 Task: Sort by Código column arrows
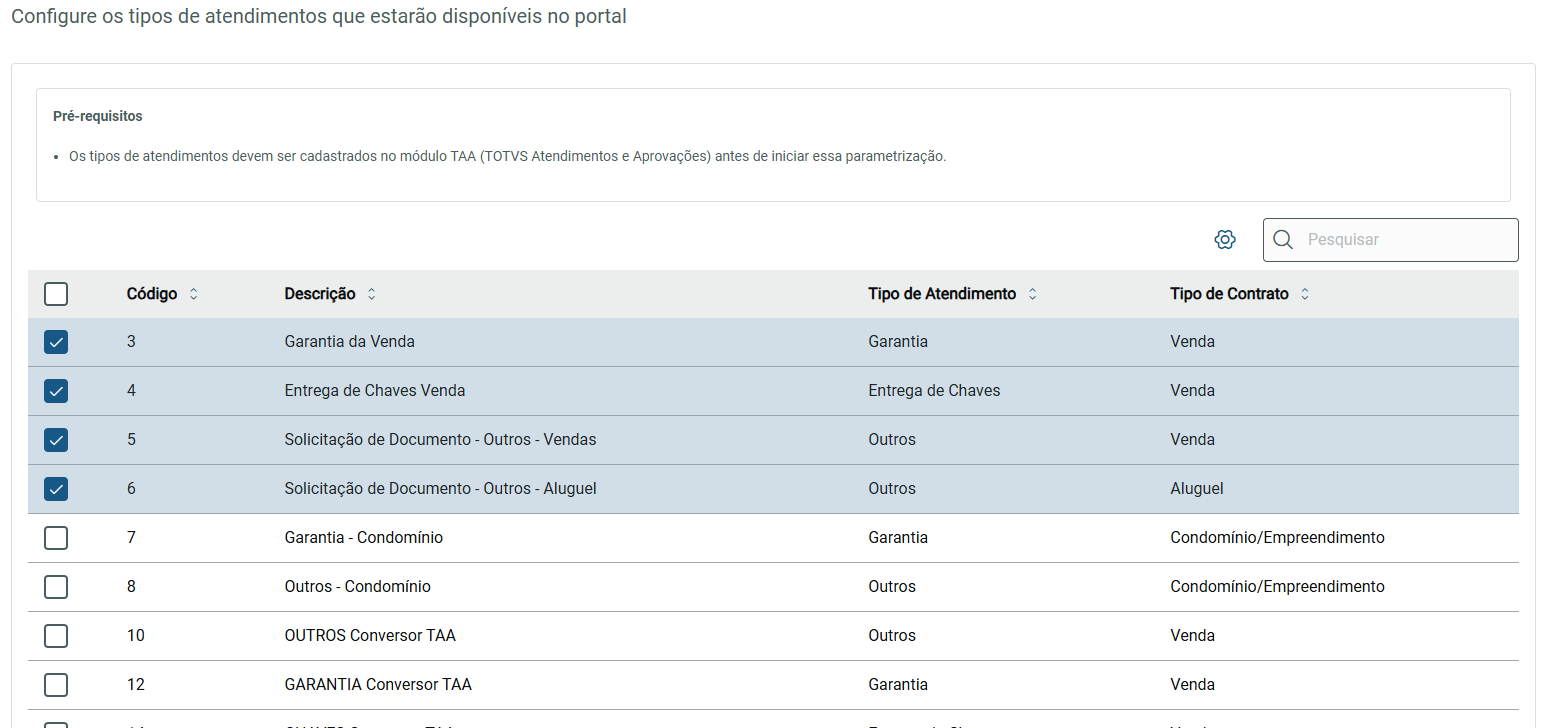[x=194, y=294]
